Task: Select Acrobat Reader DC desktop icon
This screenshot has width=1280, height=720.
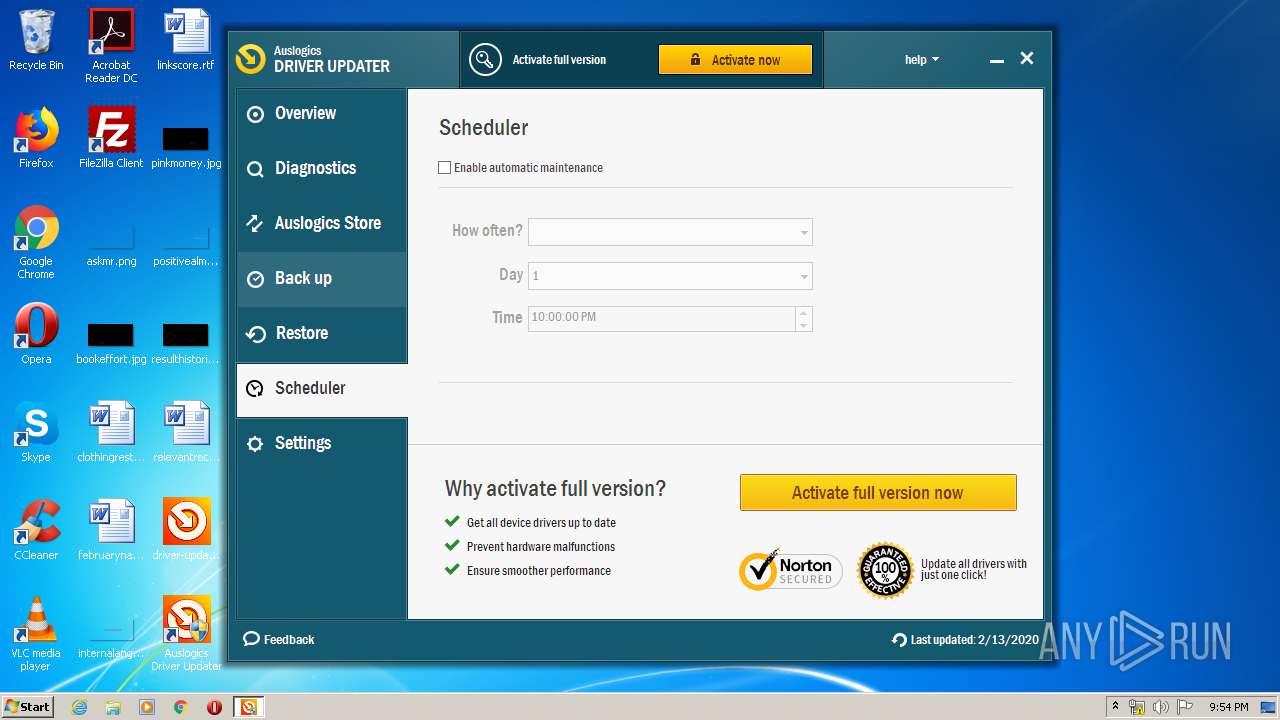Action: 111,46
